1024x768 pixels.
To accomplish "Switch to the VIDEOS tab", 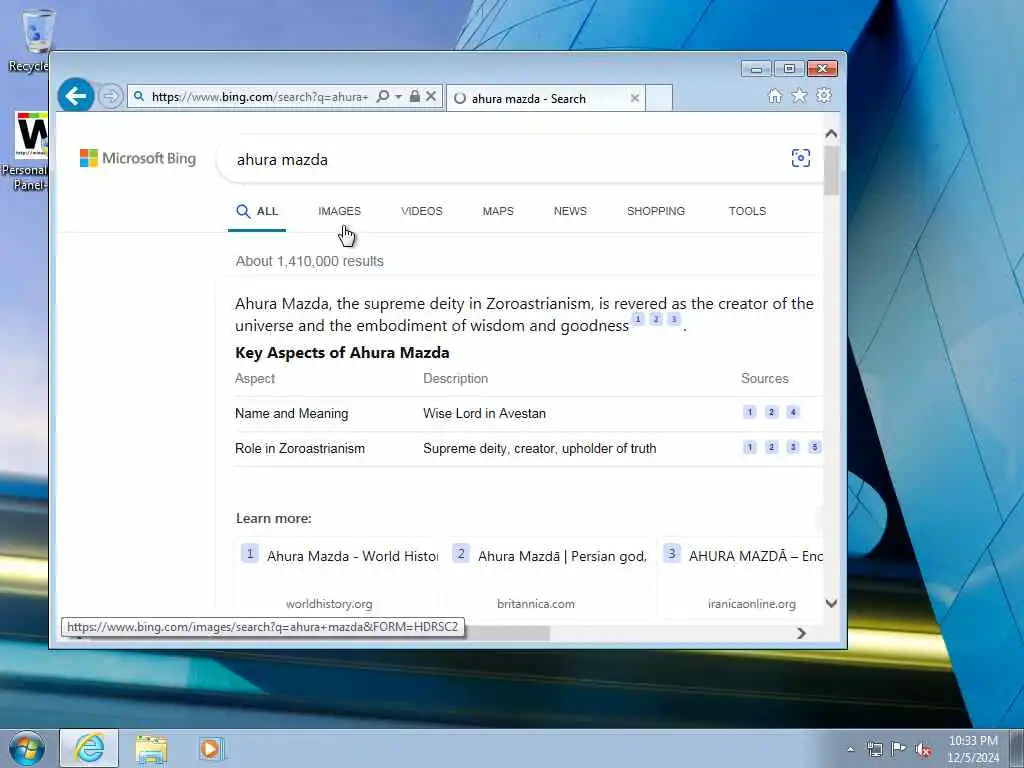I will (x=422, y=211).
